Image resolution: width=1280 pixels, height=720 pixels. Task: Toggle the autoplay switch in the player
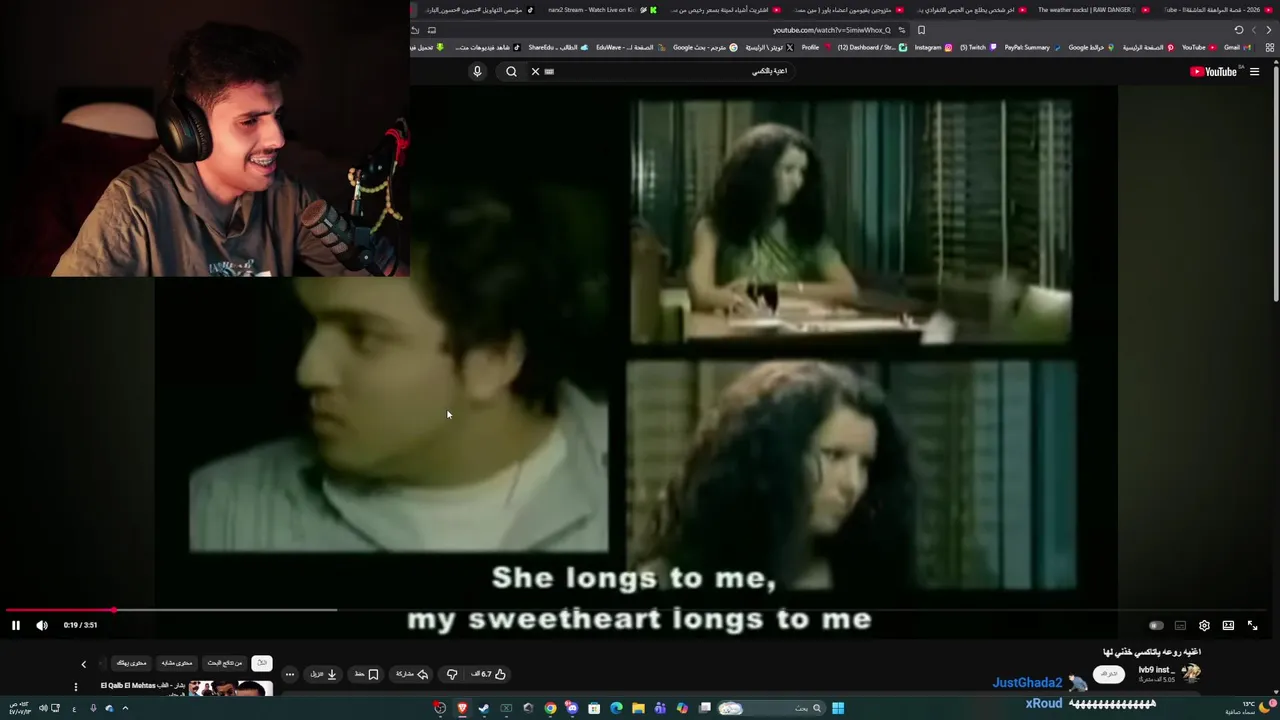coord(1156,625)
